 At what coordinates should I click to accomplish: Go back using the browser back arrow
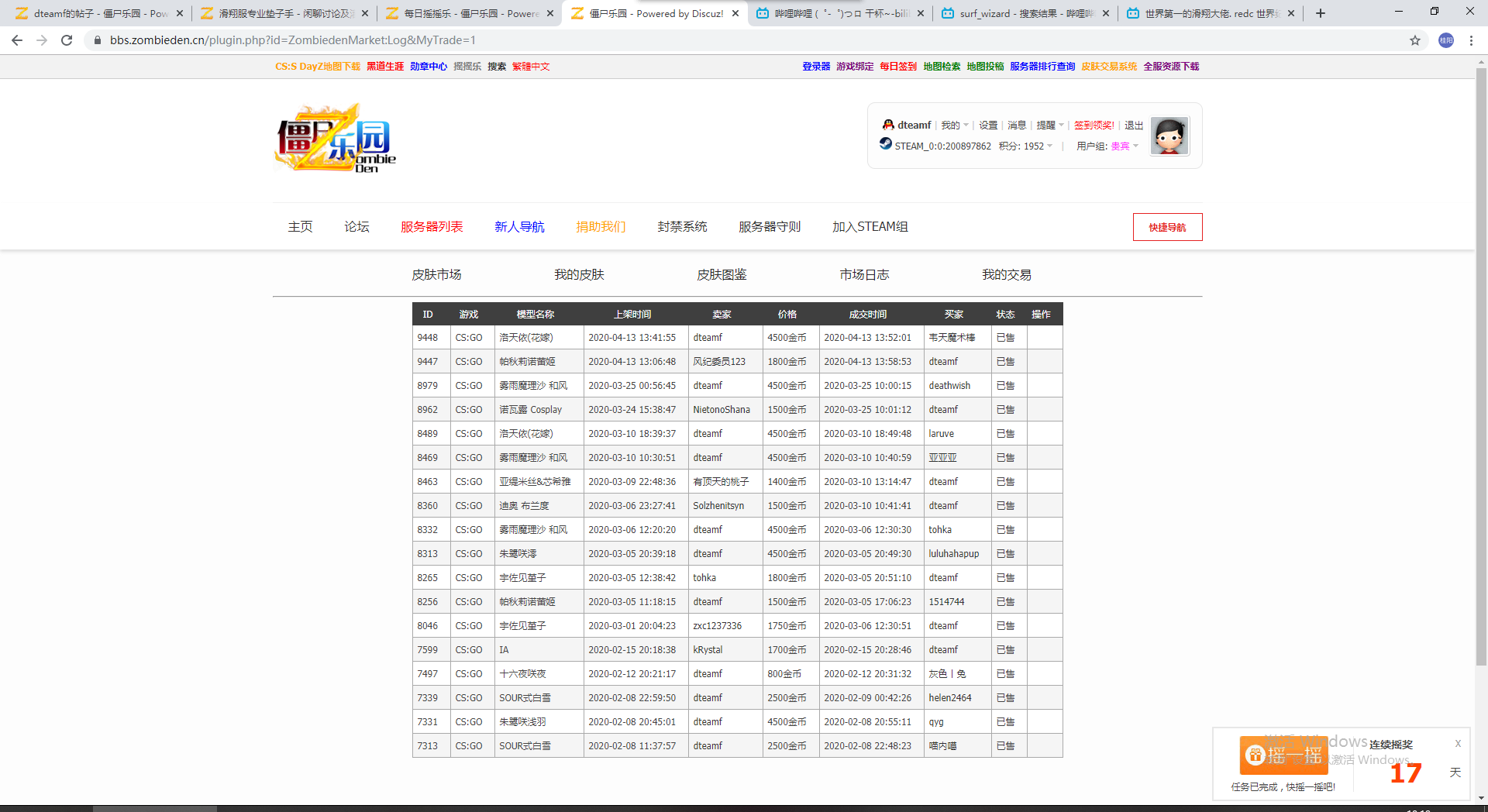pos(17,40)
